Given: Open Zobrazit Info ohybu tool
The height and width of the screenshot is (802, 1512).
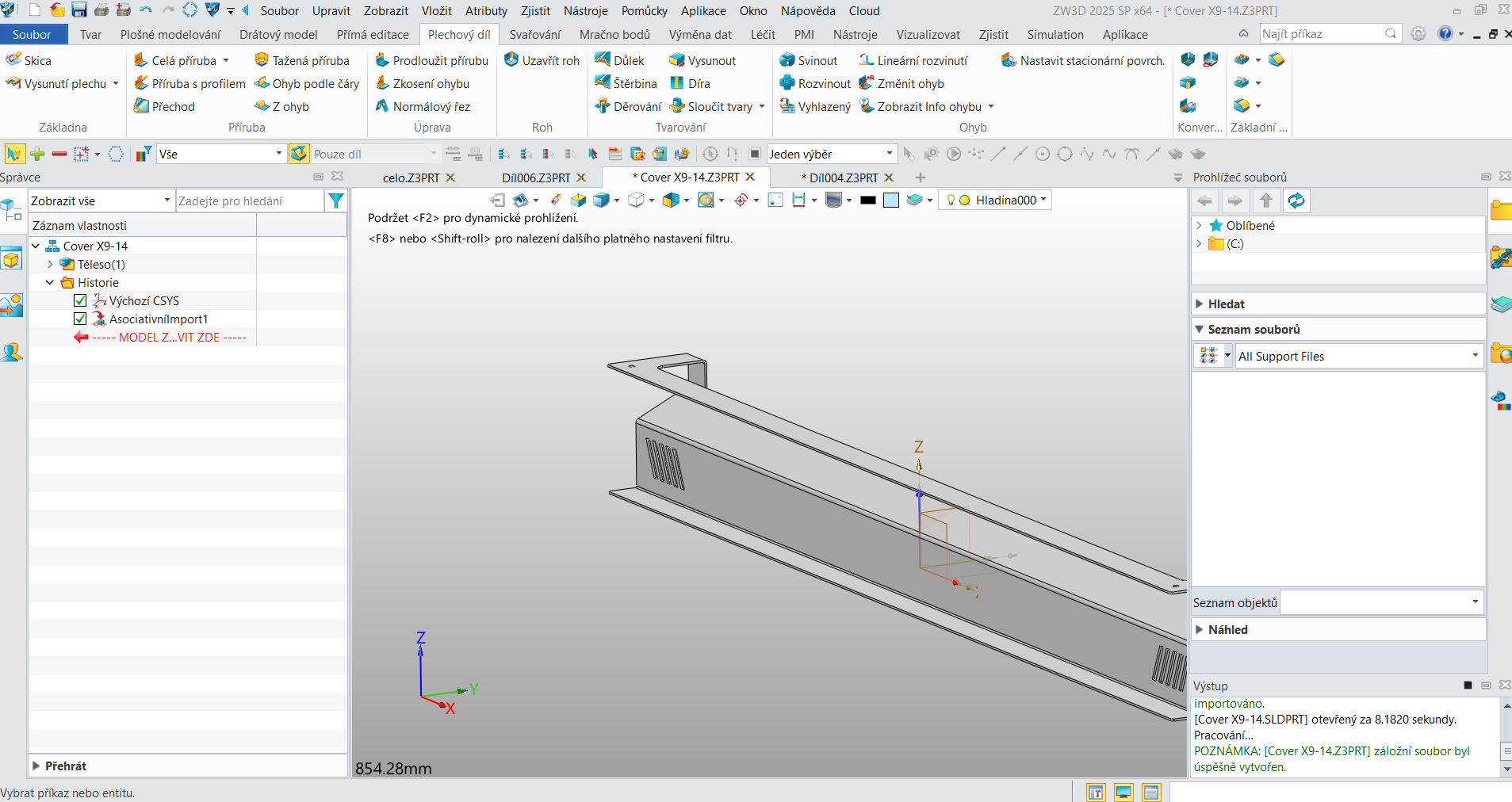Looking at the screenshot, I should click(920, 106).
